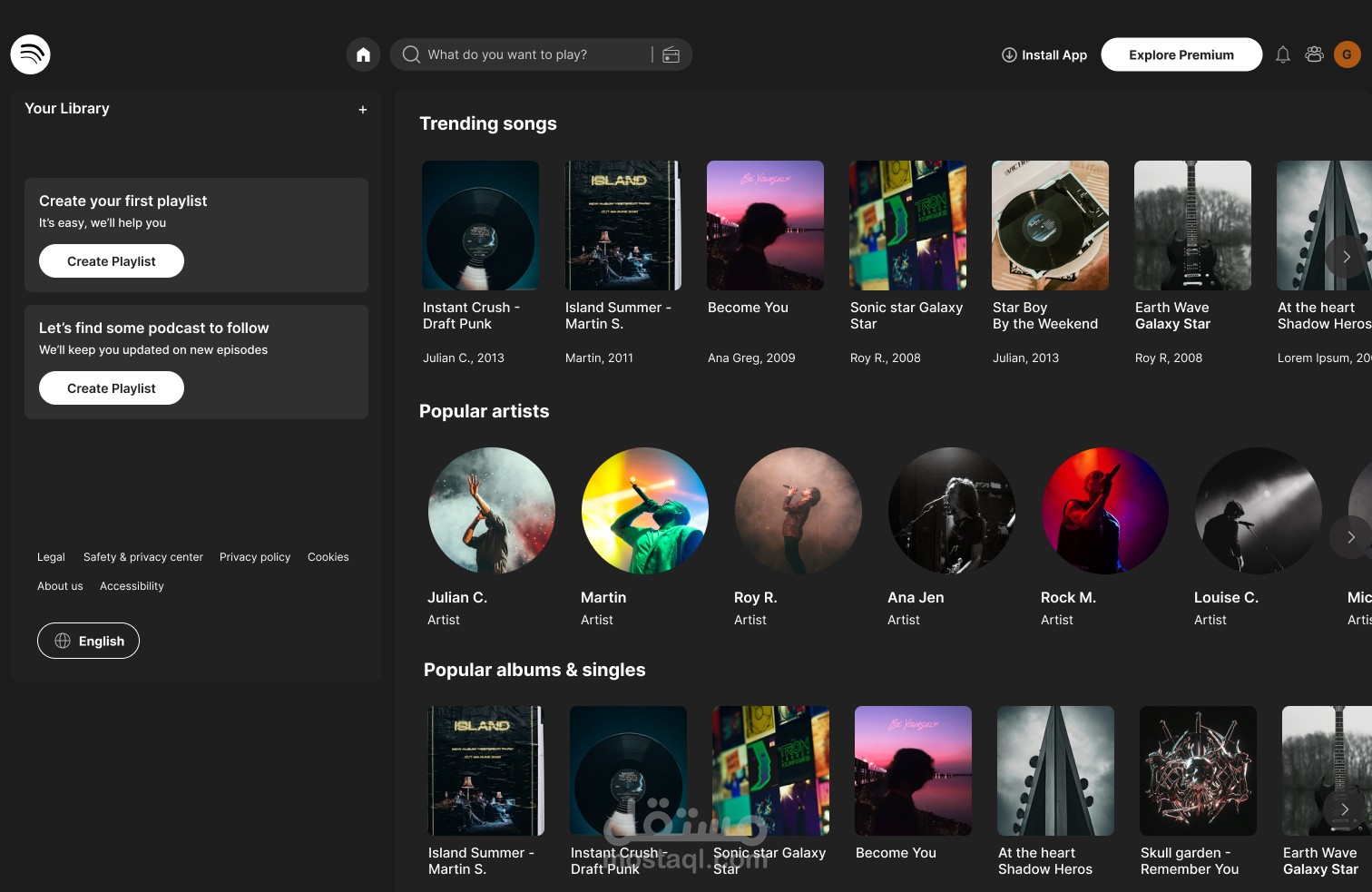Open Become You trending song cover
The height and width of the screenshot is (892, 1372).
coord(766,226)
